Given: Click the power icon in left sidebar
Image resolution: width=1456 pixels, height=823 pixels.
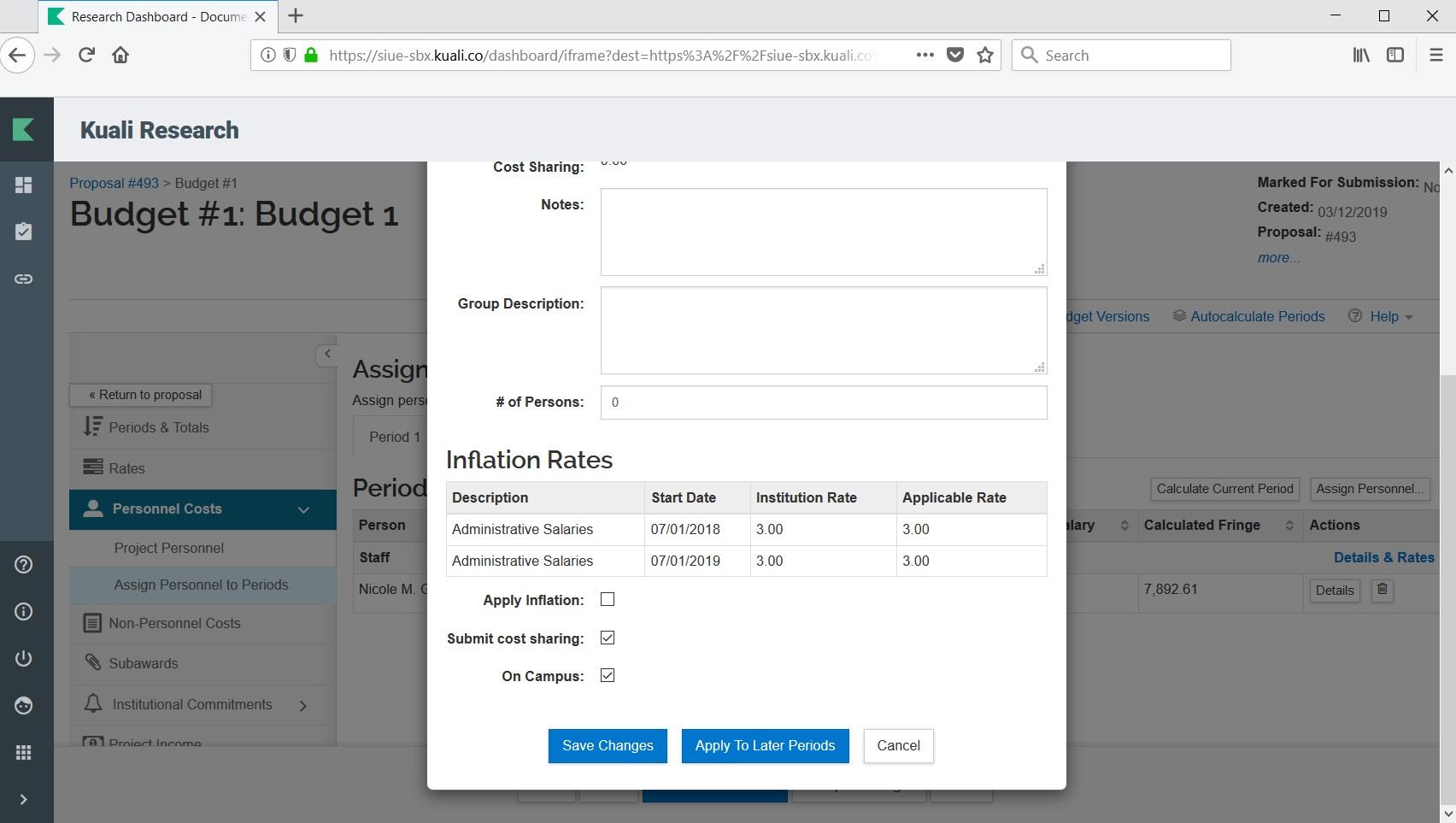Looking at the screenshot, I should tap(24, 658).
